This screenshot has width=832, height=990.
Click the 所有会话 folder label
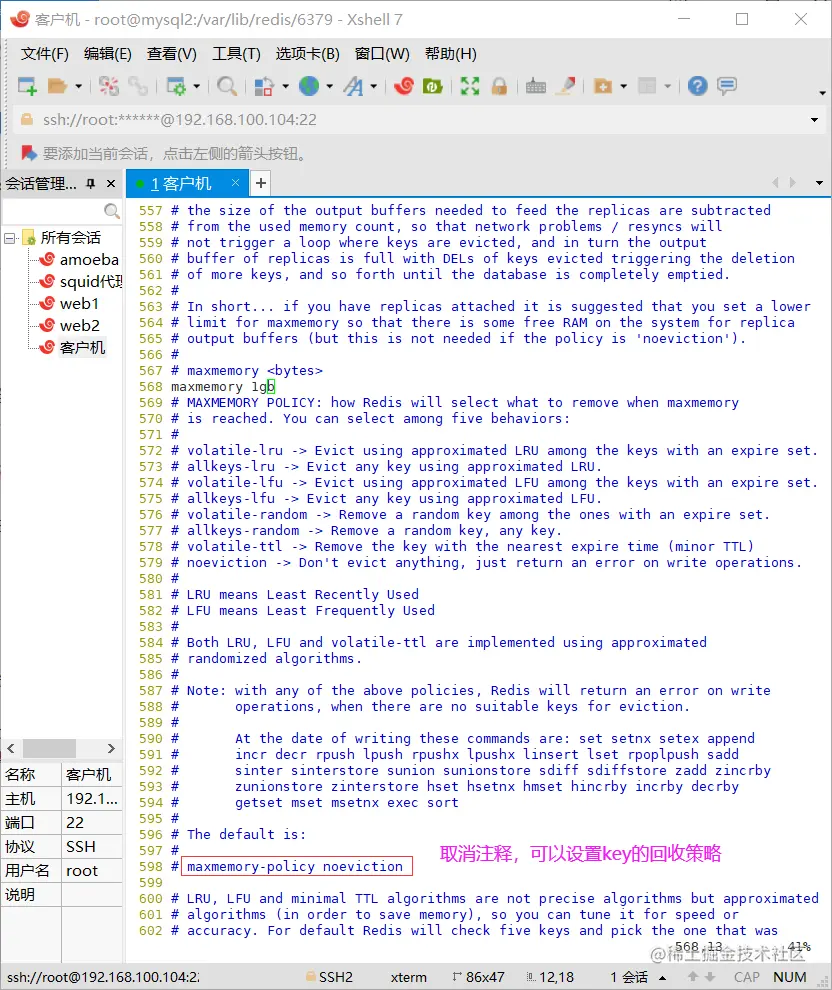(x=71, y=238)
